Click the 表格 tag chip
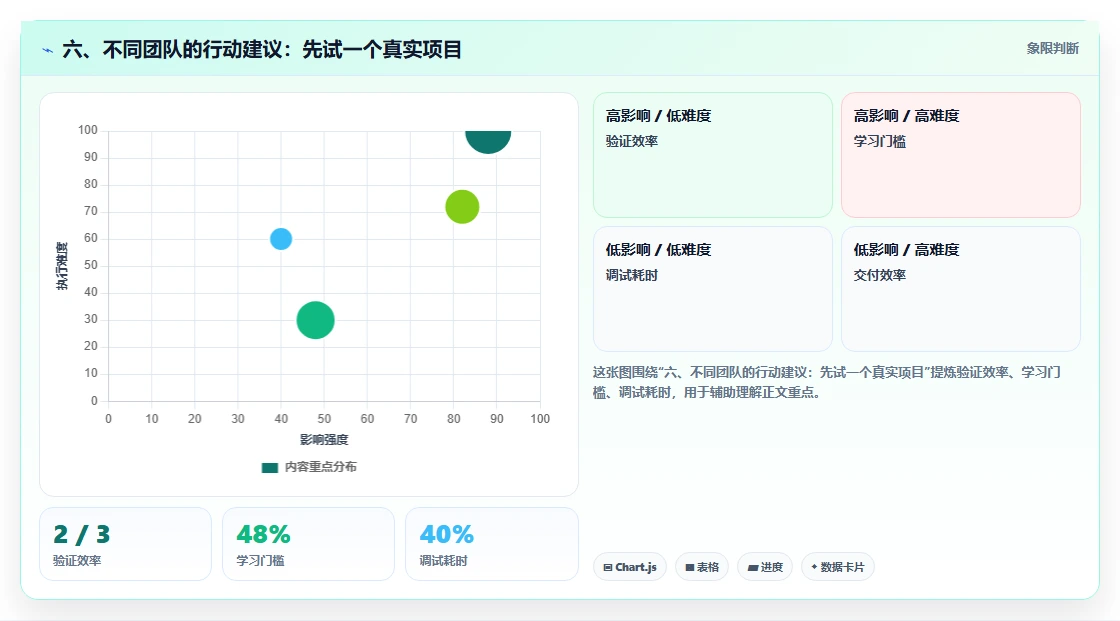 pyautogui.click(x=701, y=567)
